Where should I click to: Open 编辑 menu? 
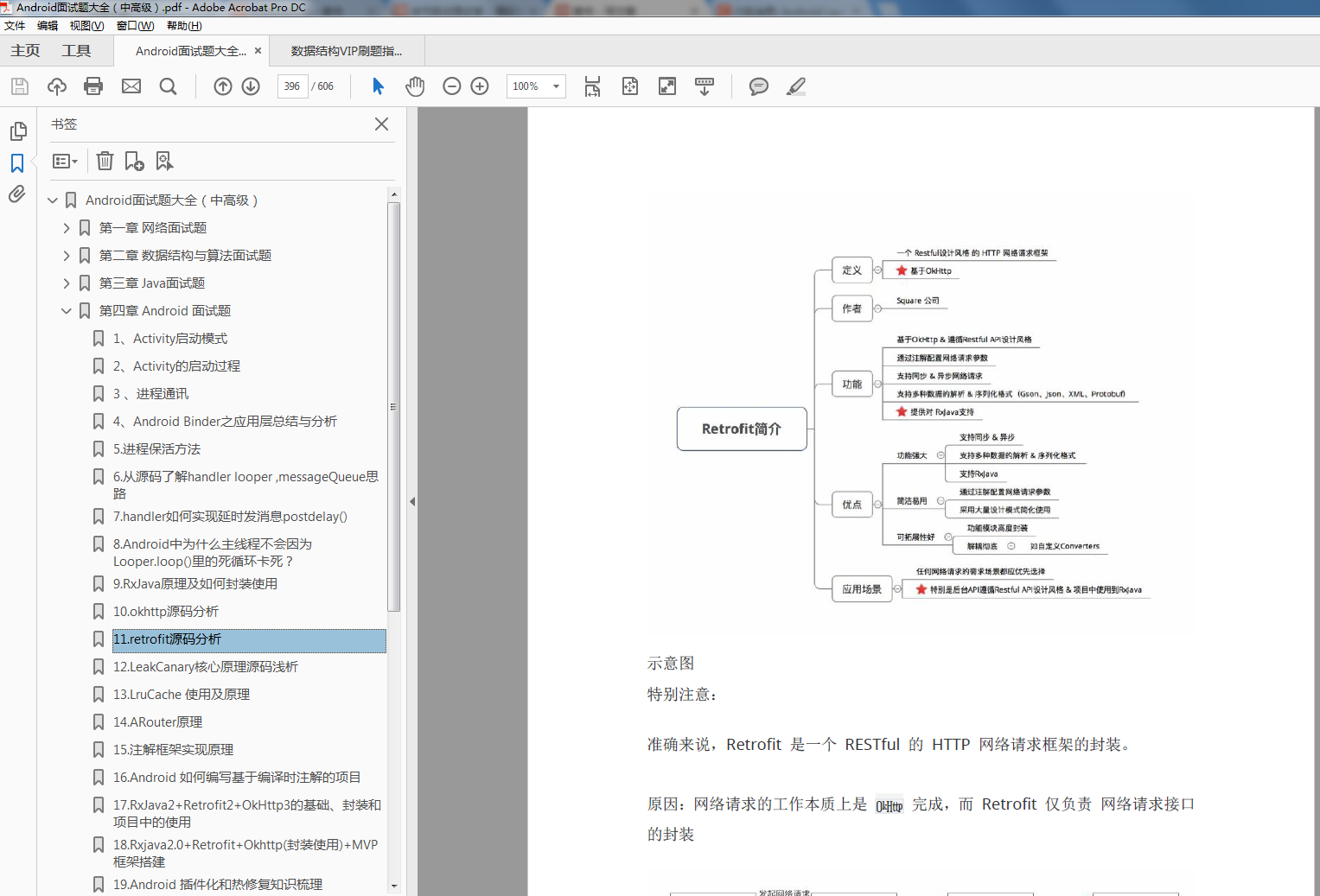[48, 26]
